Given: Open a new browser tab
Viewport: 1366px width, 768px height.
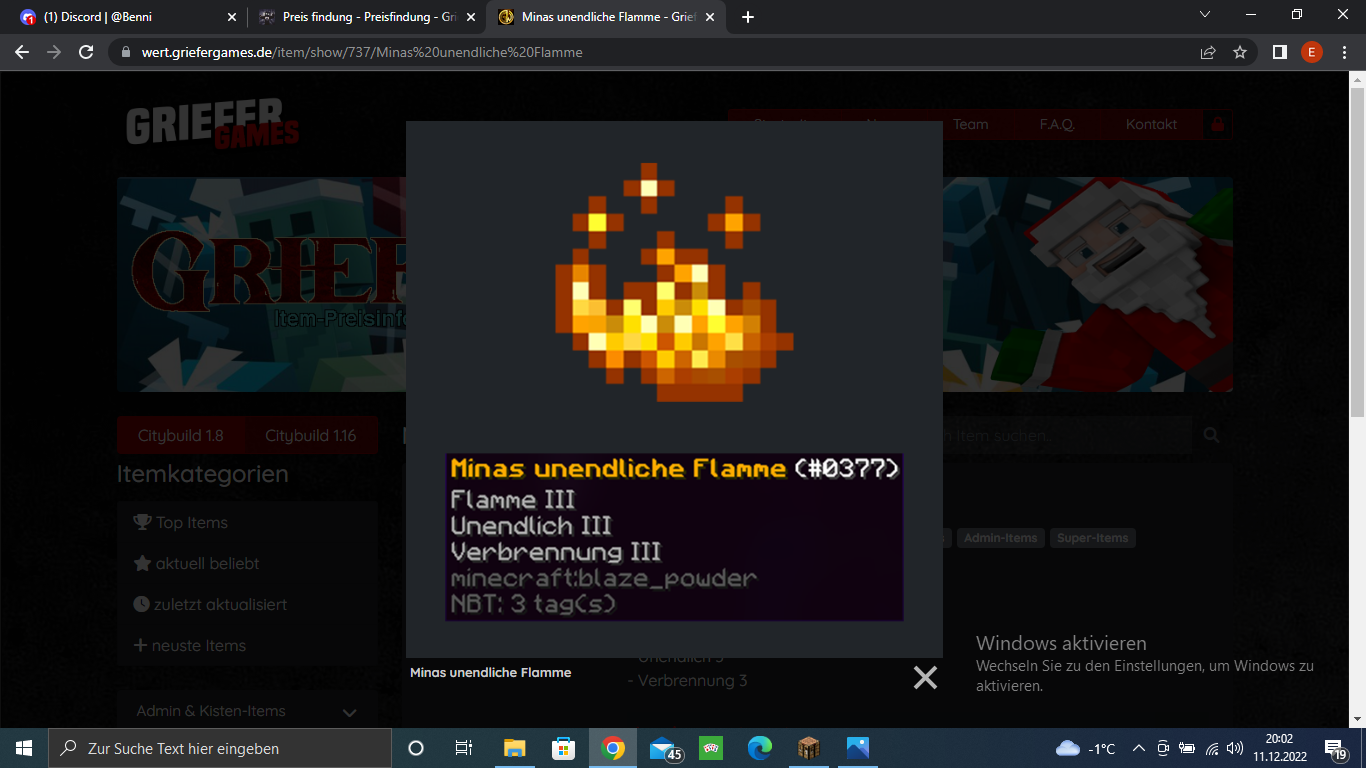Looking at the screenshot, I should point(748,17).
